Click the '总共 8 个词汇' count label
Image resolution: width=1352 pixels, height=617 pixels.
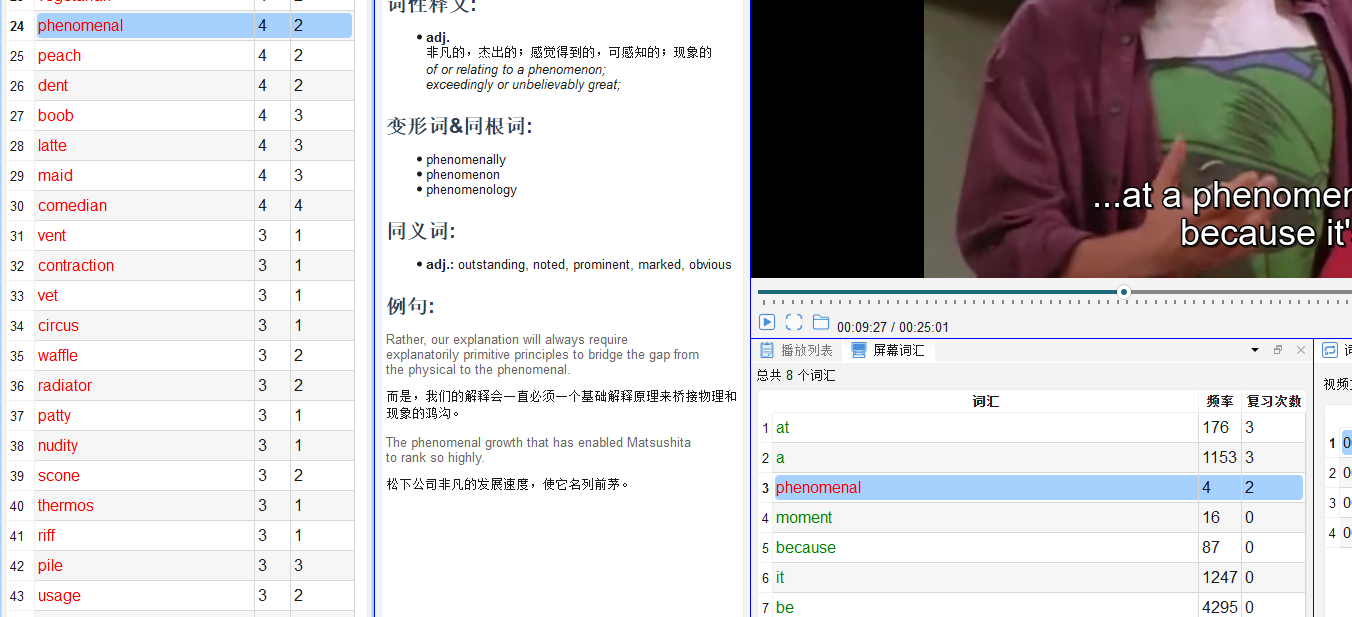796,376
